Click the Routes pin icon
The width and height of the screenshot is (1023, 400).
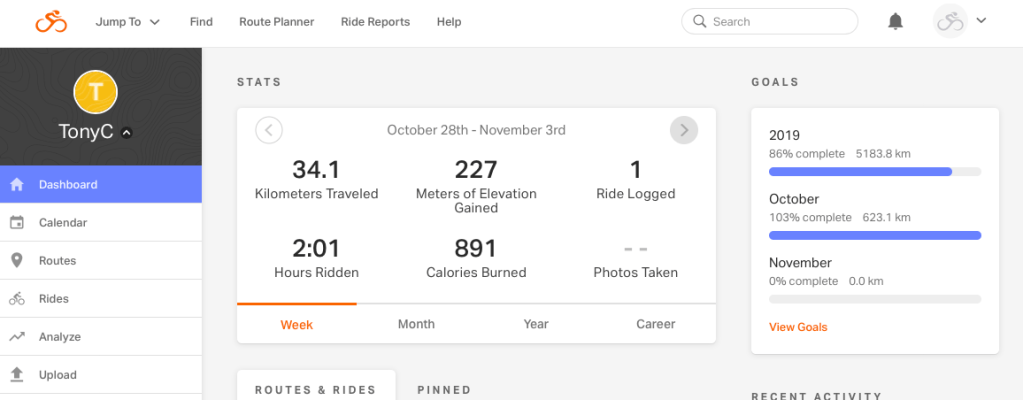click(17, 261)
